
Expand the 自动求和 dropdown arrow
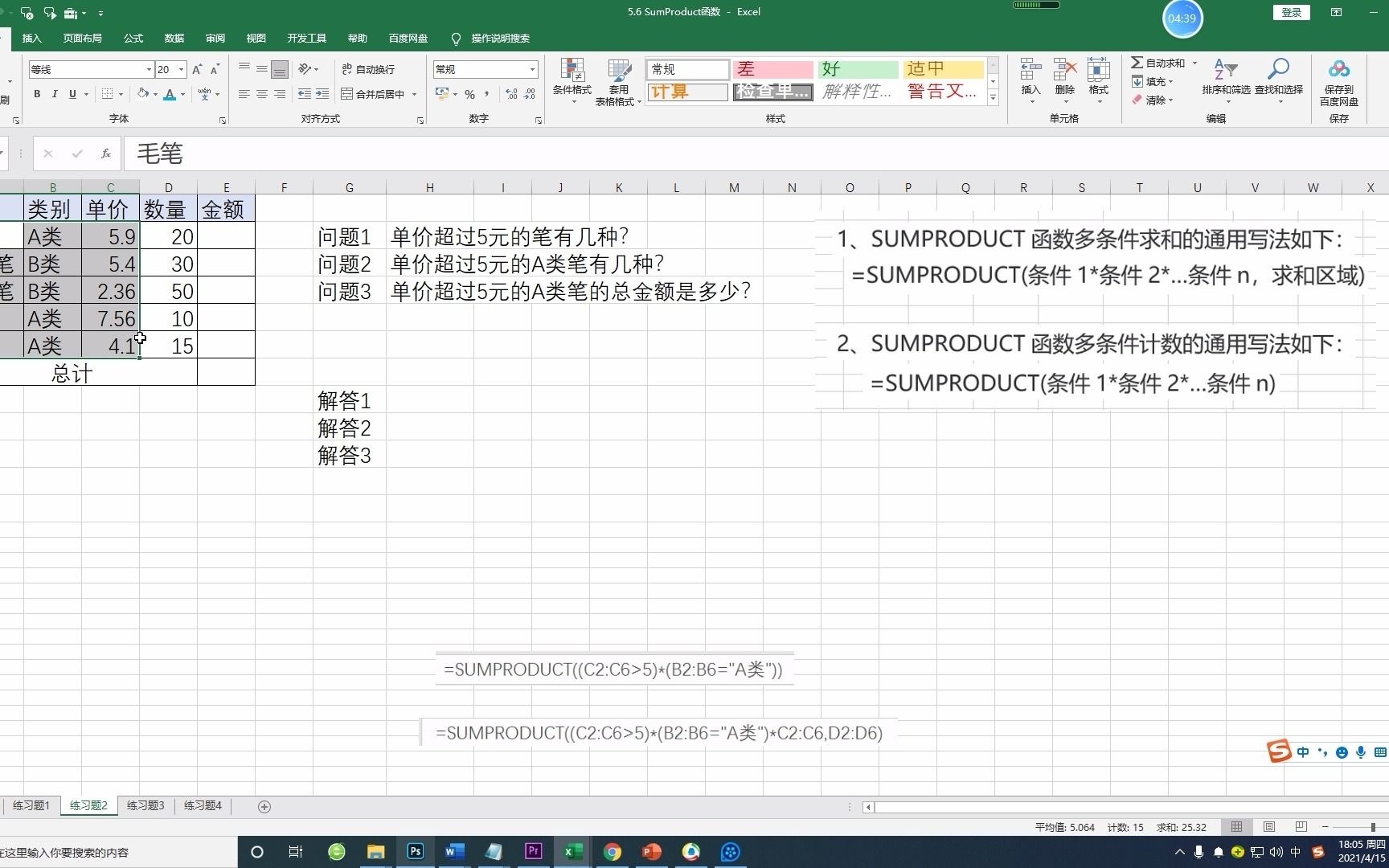coord(1194,63)
